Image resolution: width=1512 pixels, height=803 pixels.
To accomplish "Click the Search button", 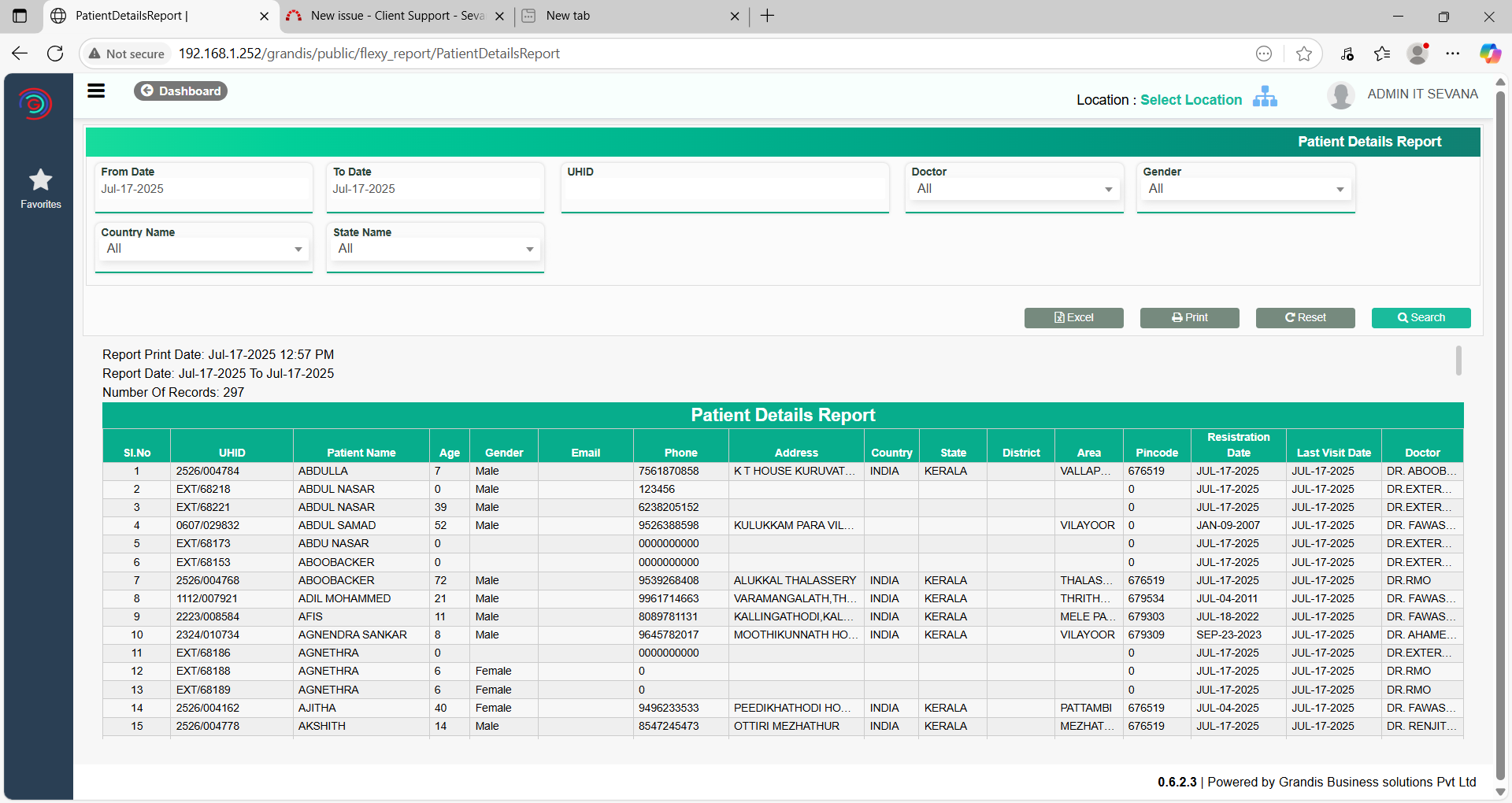I will (1421, 317).
